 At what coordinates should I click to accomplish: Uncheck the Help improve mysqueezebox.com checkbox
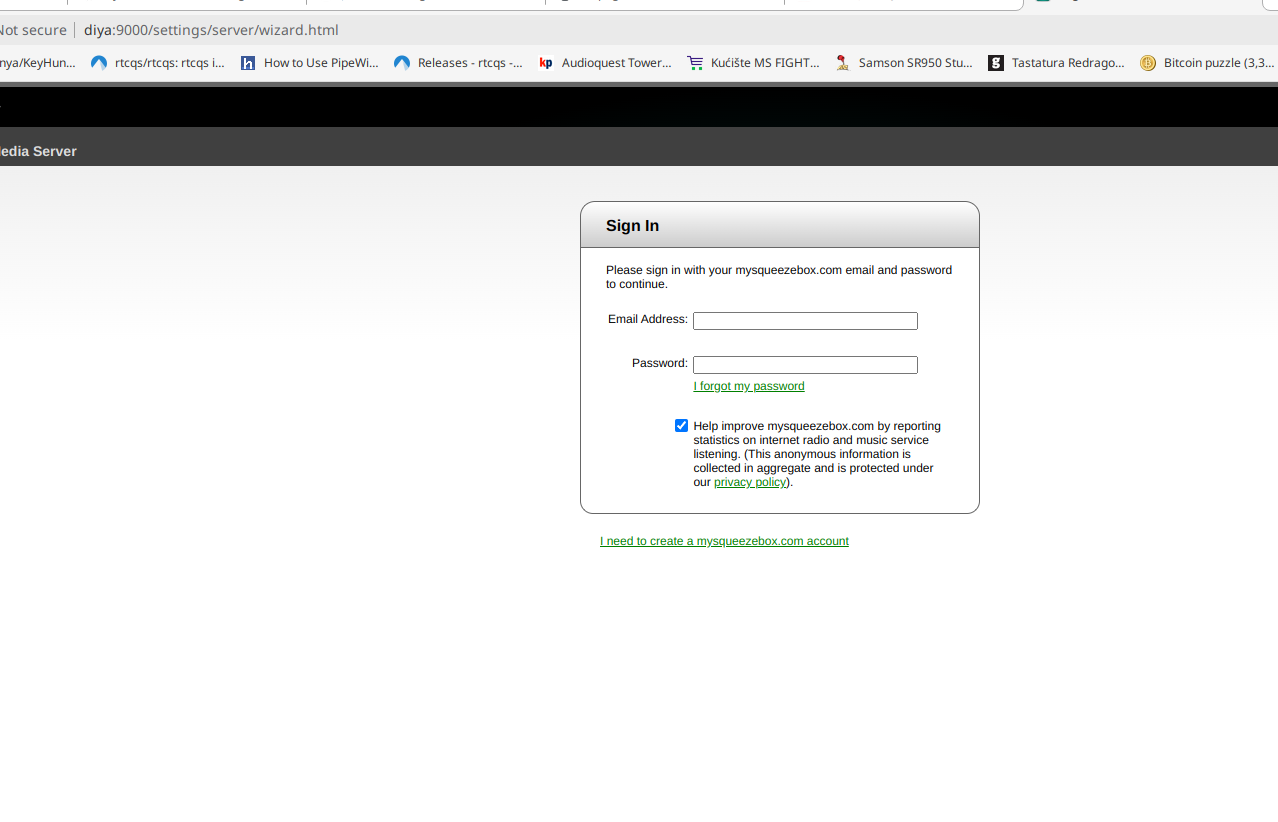click(x=682, y=426)
